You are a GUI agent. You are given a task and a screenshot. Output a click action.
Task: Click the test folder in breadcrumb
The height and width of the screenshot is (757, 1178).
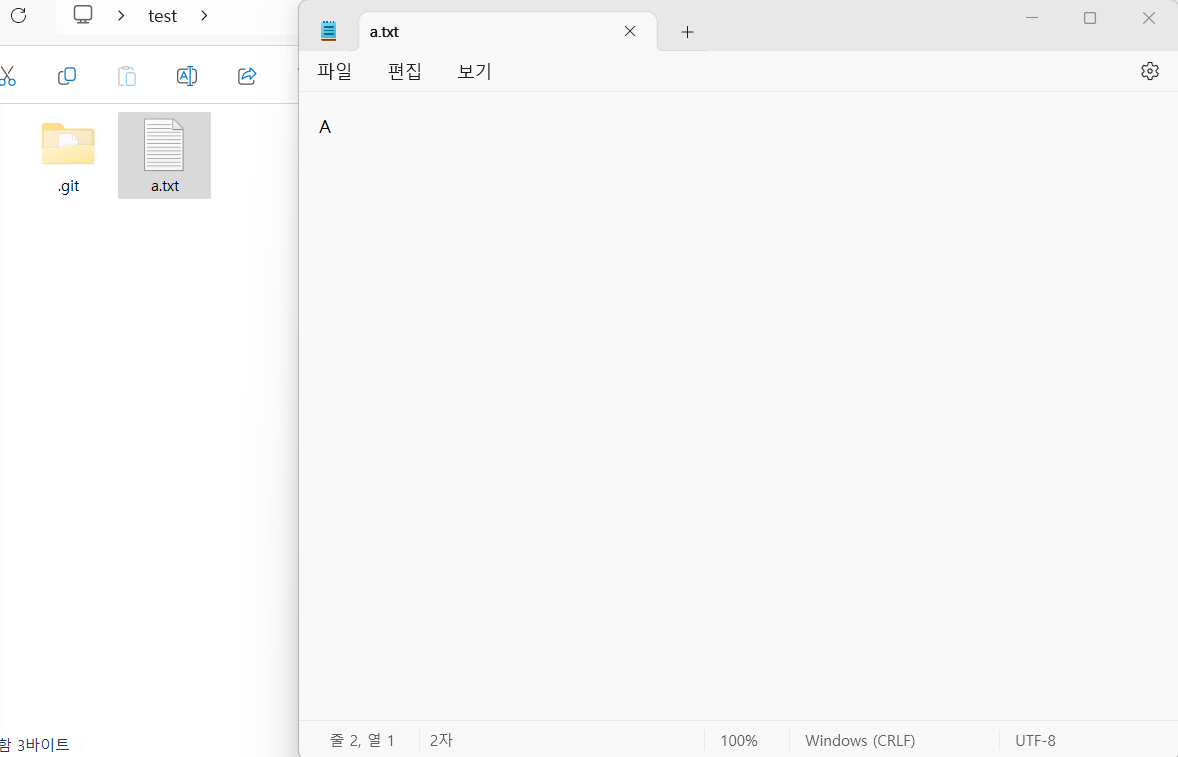point(162,16)
